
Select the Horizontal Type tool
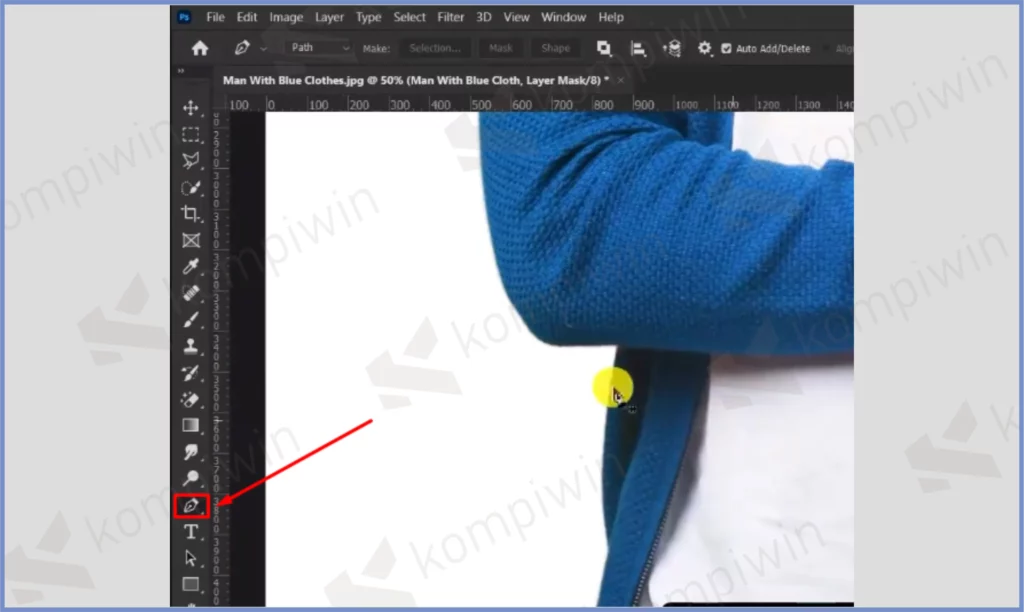point(190,532)
